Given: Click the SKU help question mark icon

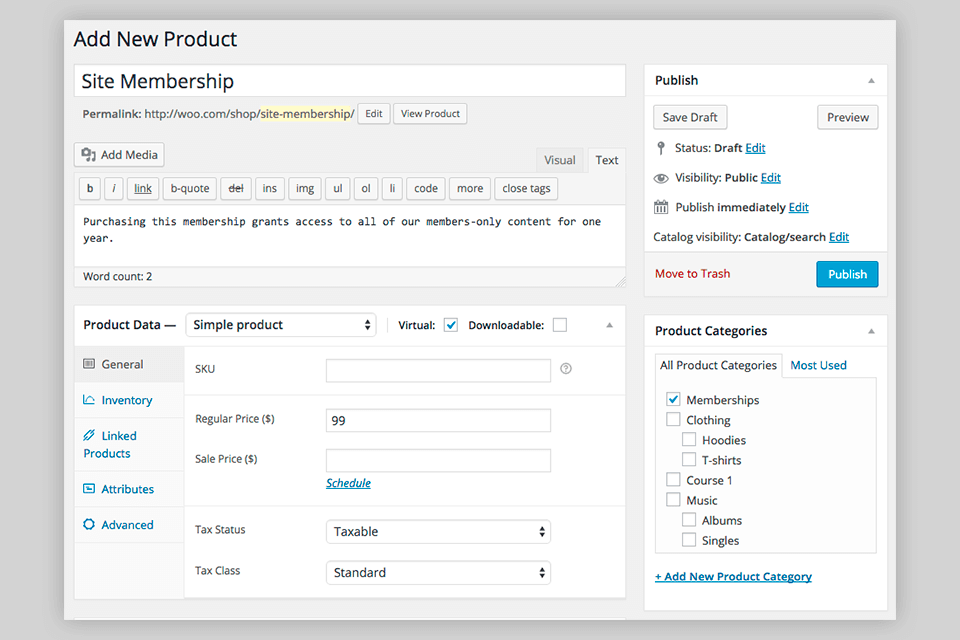Looking at the screenshot, I should pos(566,369).
